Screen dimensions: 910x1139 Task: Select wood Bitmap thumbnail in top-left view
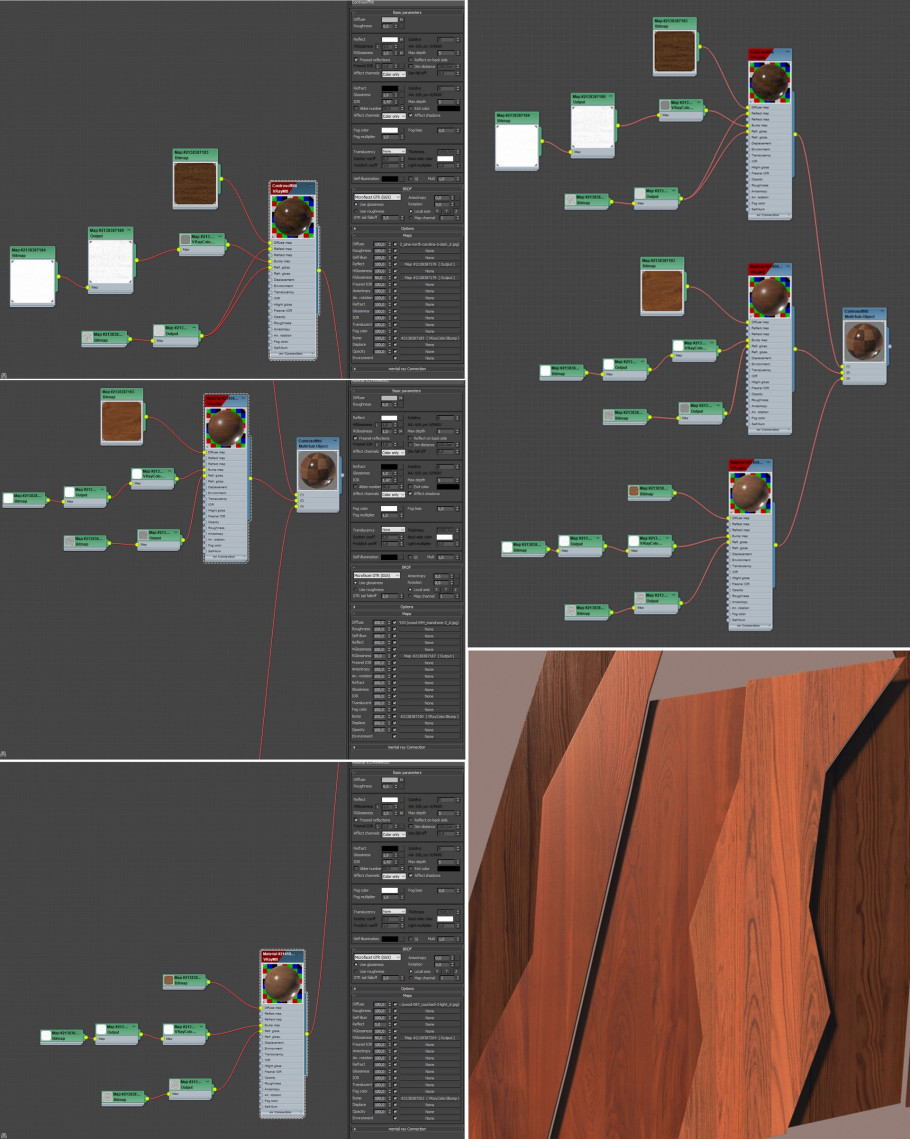click(195, 183)
